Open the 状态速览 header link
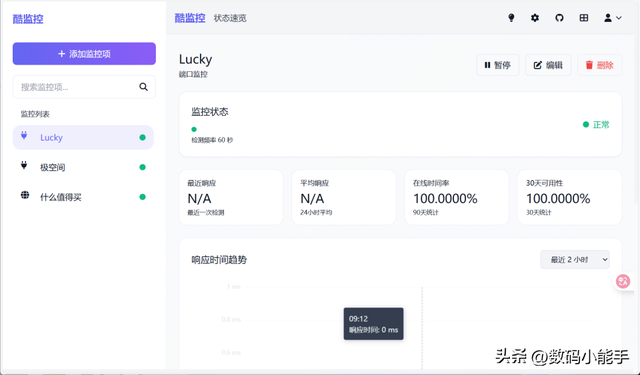This screenshot has width=640, height=375. click(x=230, y=18)
